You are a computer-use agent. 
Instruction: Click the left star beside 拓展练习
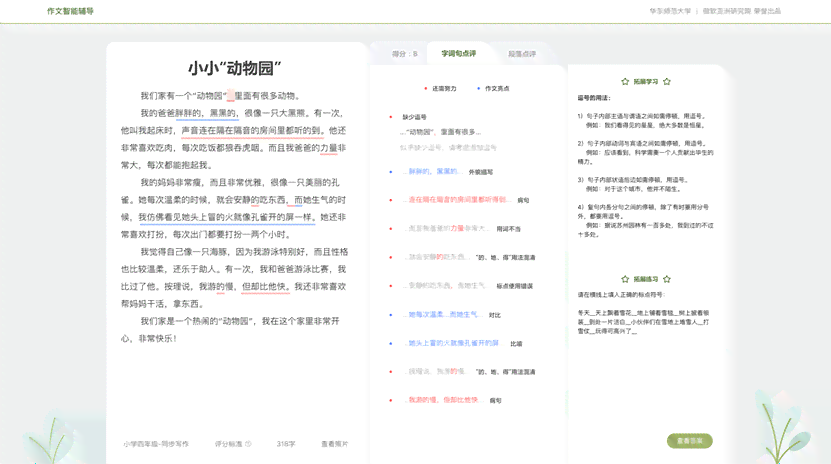625,279
